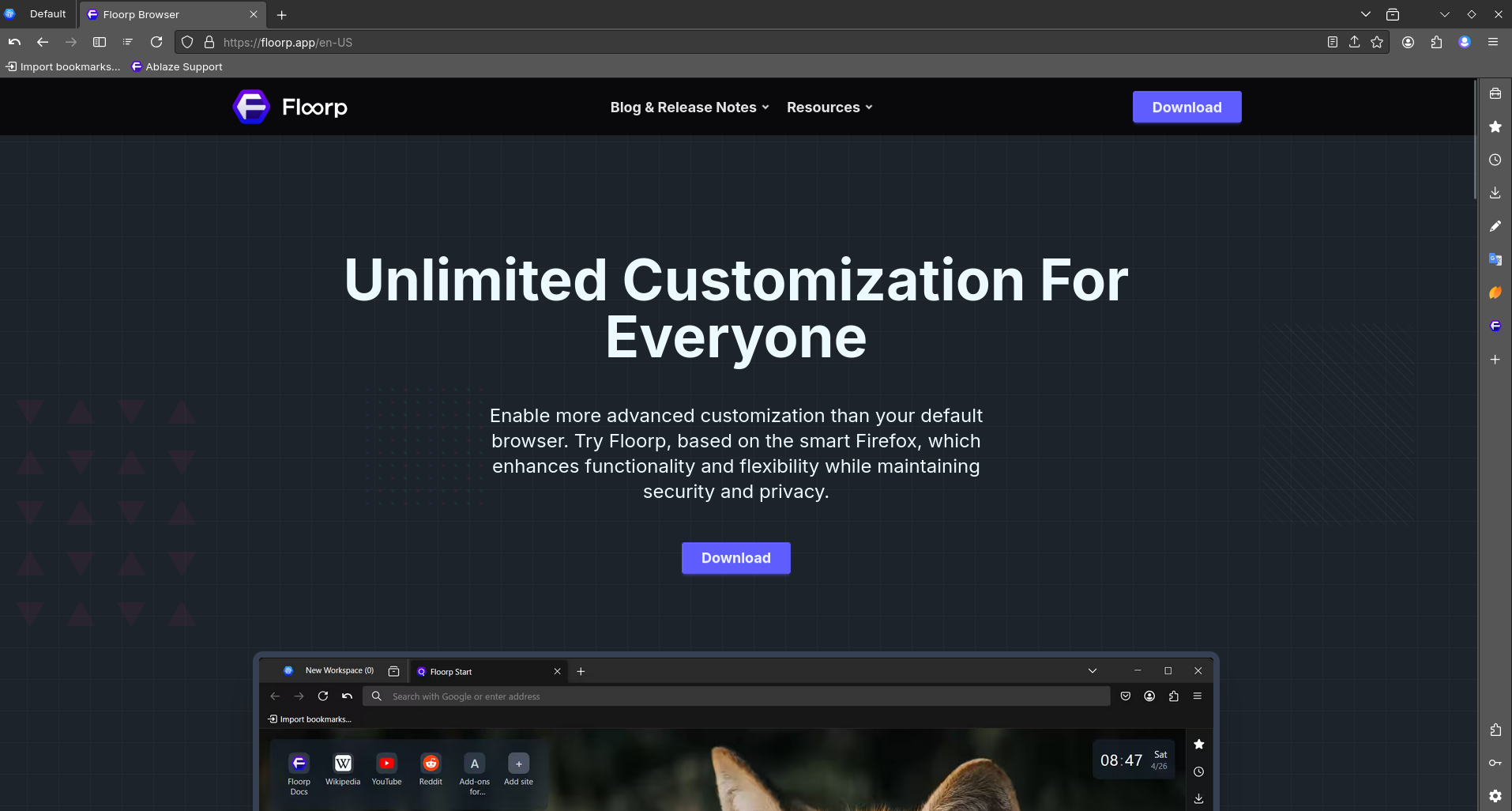Click the share page icon
Image resolution: width=1512 pixels, height=811 pixels.
[x=1355, y=42]
